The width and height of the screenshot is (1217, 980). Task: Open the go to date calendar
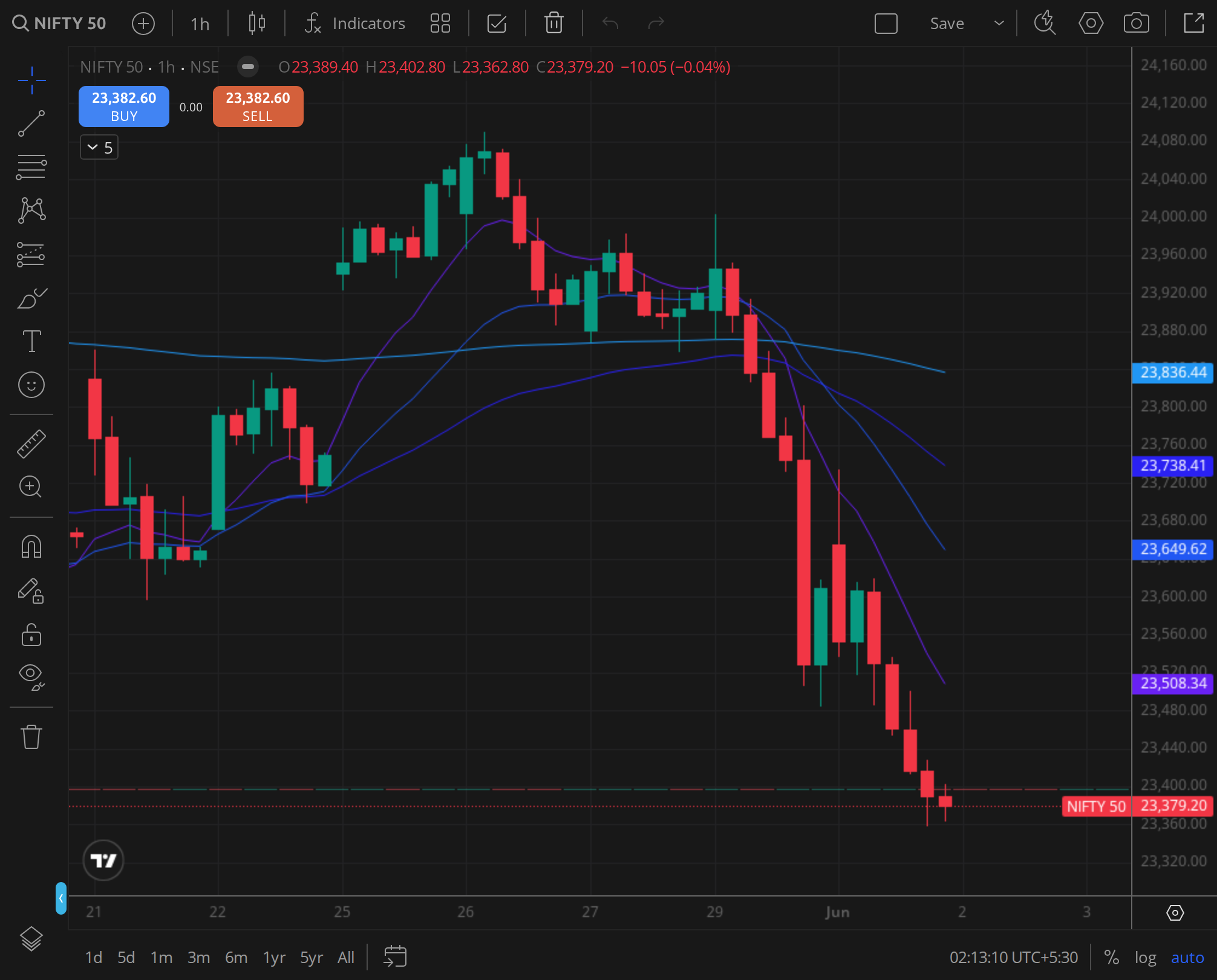(395, 957)
